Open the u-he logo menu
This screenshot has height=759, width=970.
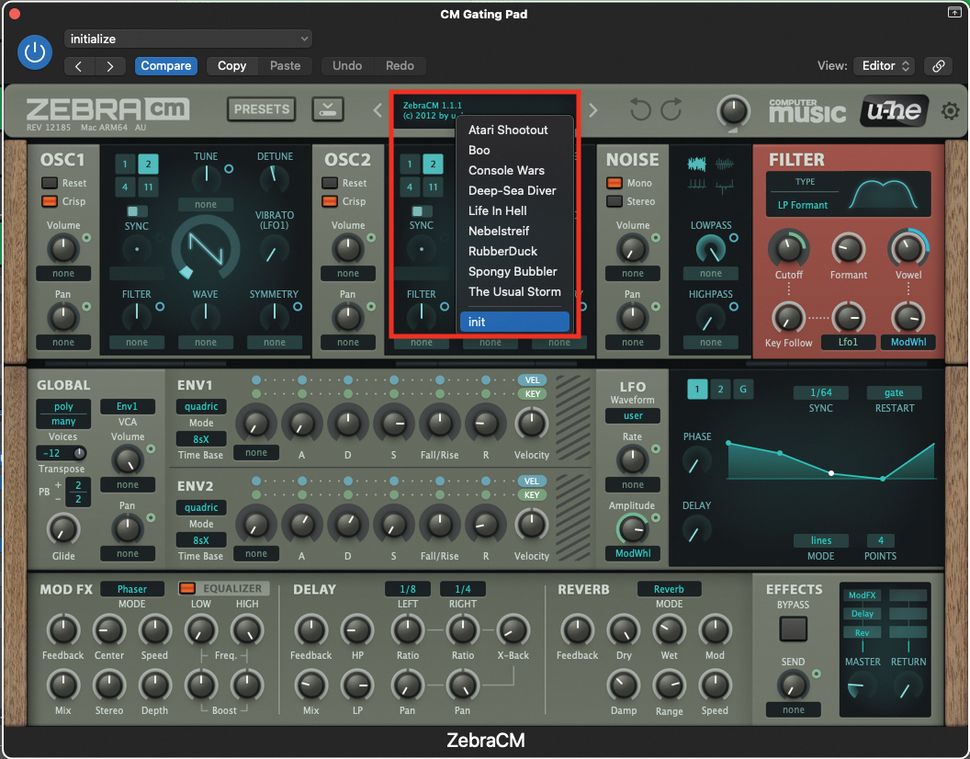pyautogui.click(x=892, y=111)
